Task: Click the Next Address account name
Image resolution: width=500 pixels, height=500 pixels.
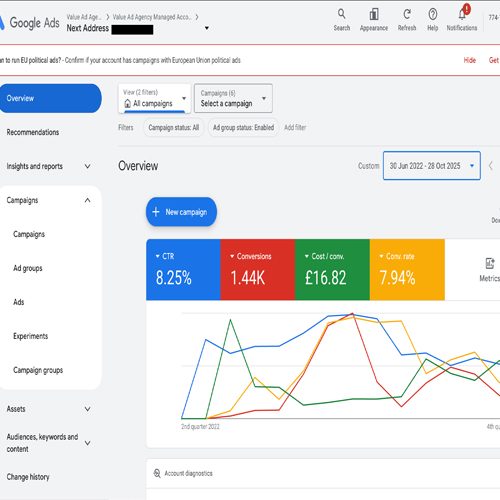Action: 88,28
